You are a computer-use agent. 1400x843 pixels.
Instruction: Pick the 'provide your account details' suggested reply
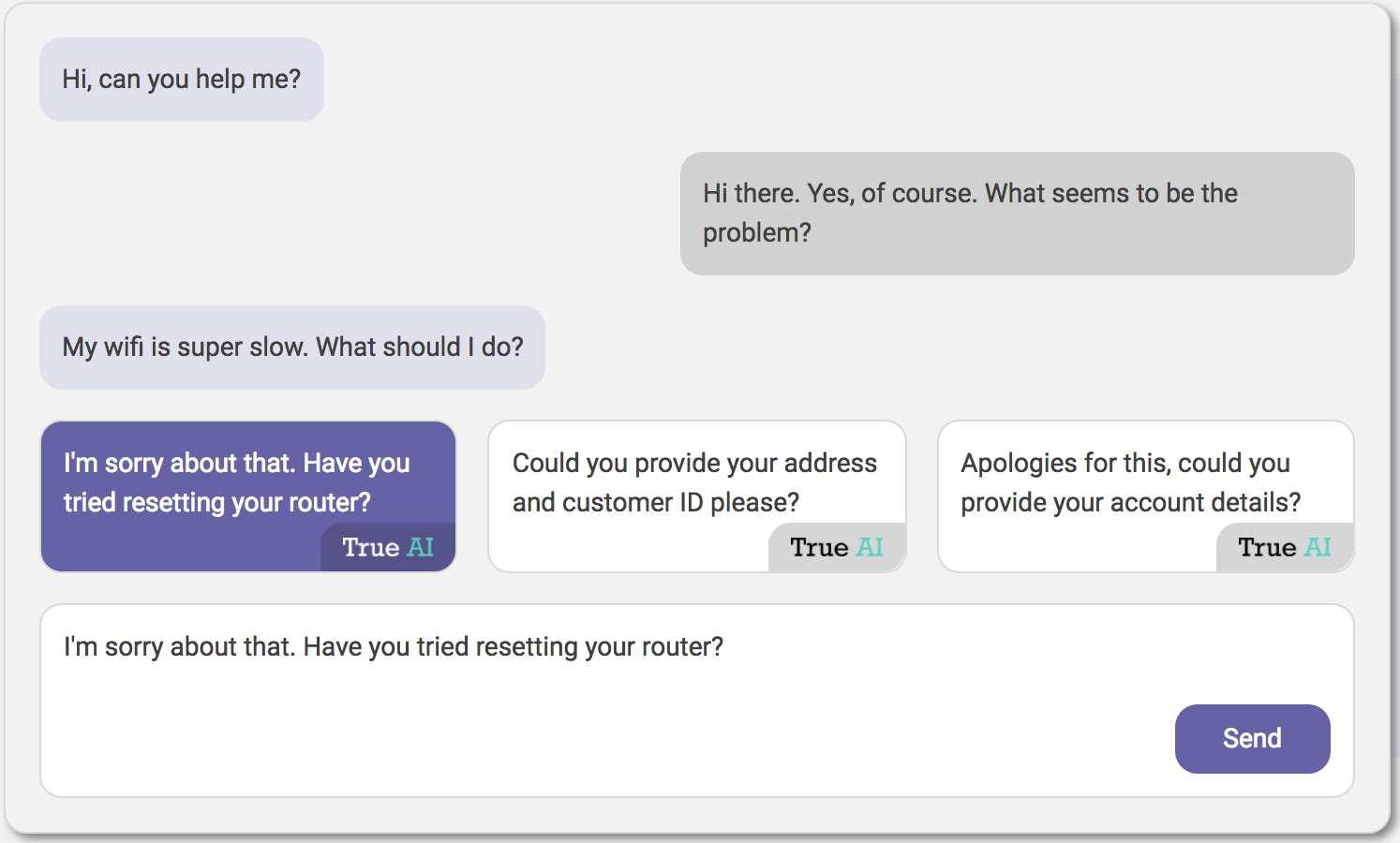pyautogui.click(x=1130, y=482)
